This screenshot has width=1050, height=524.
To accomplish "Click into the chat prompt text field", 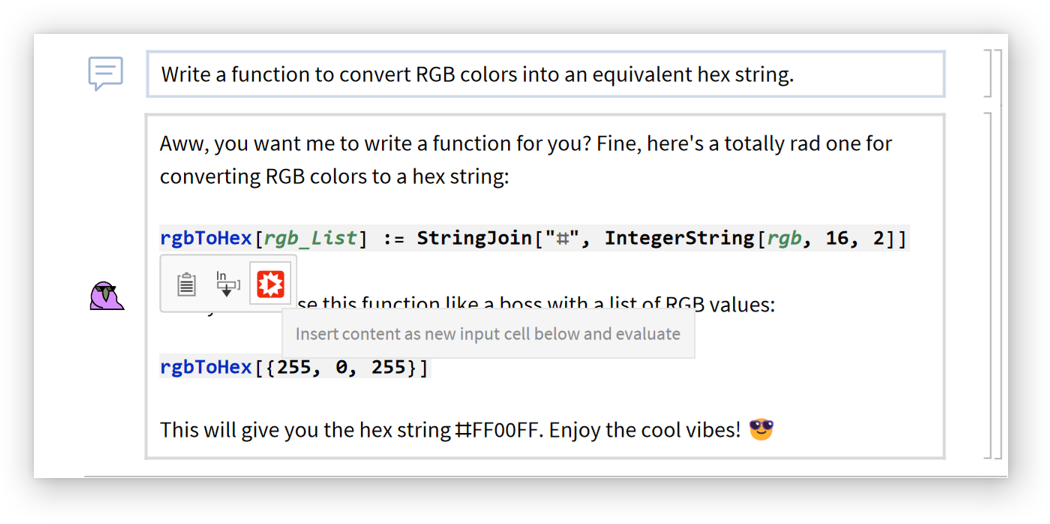I will point(545,74).
